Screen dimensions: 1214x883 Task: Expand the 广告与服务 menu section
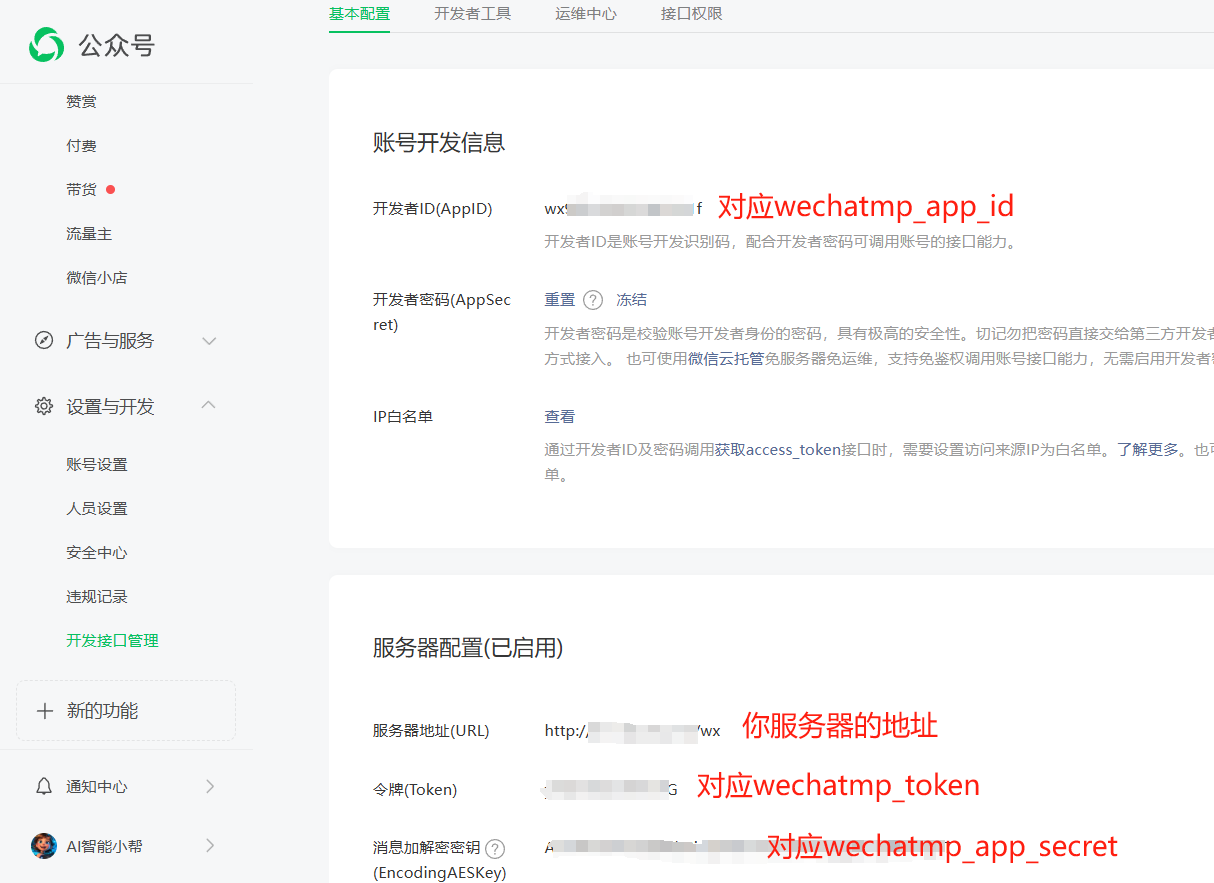point(209,340)
